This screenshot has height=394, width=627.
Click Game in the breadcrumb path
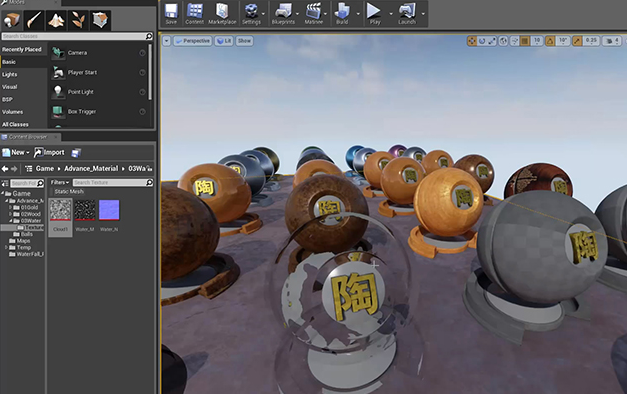pos(45,168)
